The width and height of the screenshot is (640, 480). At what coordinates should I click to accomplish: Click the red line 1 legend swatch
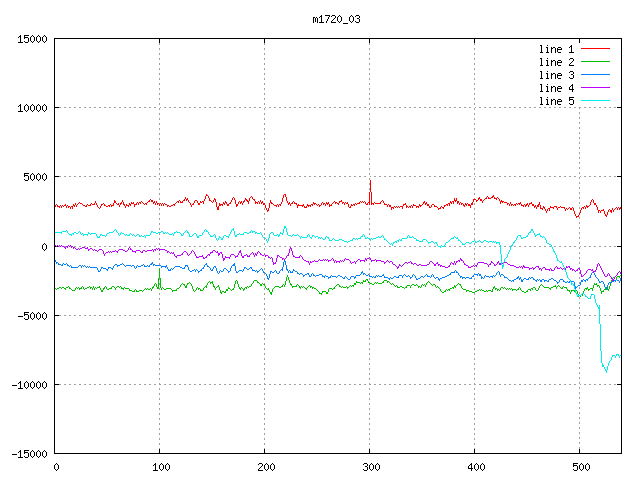pyautogui.click(x=595, y=49)
